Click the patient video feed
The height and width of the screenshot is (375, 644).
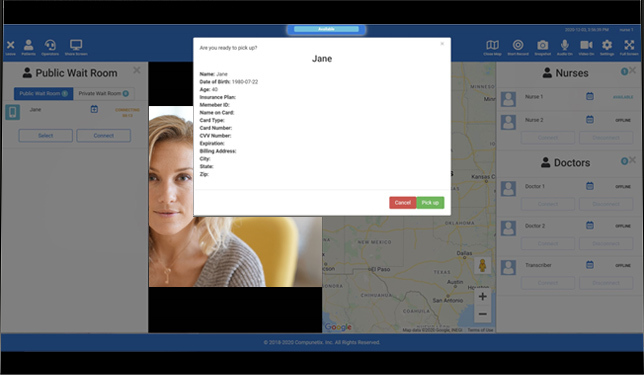[235, 196]
